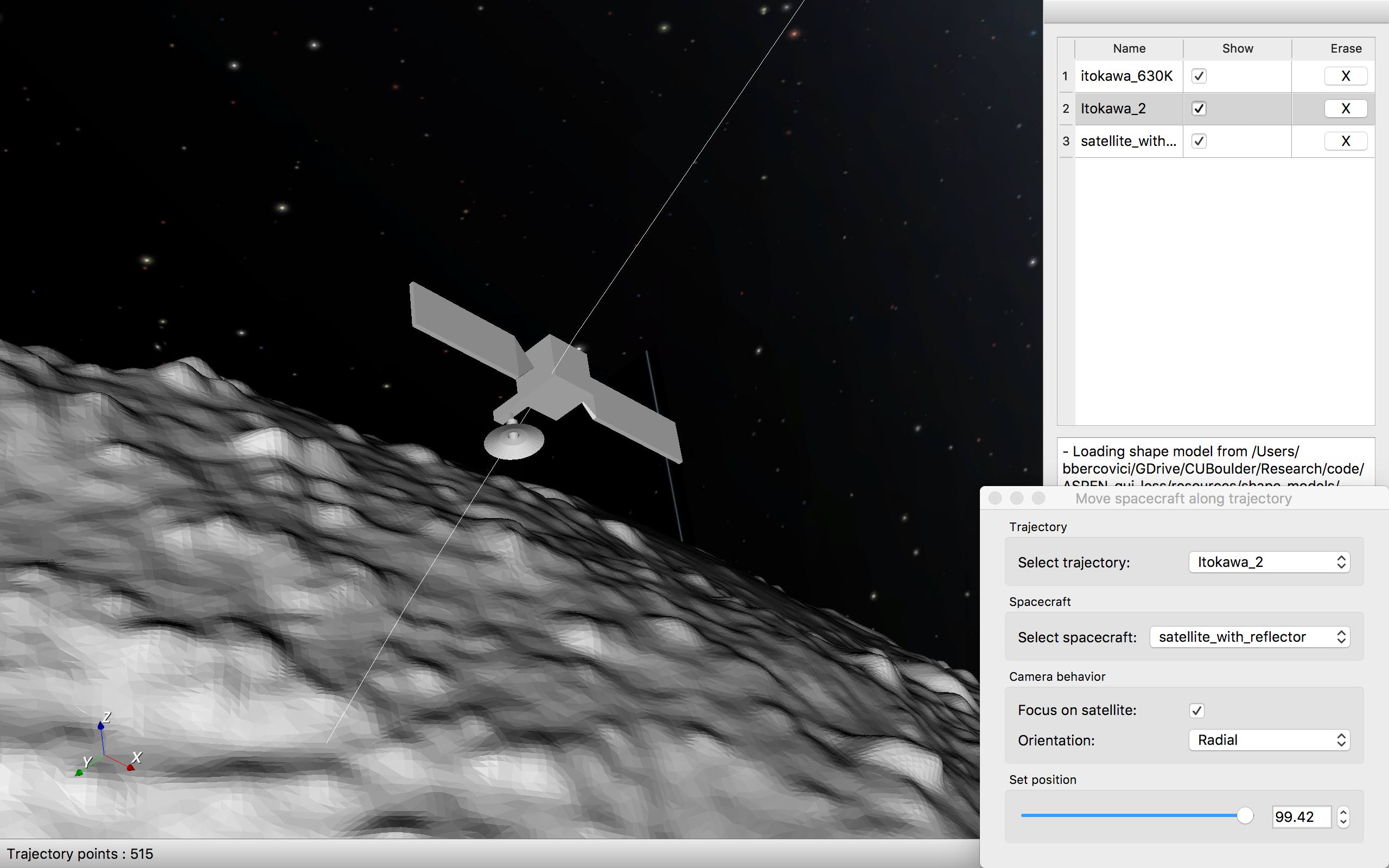
Task: Click the 99.42 position value field
Action: tap(1301, 816)
